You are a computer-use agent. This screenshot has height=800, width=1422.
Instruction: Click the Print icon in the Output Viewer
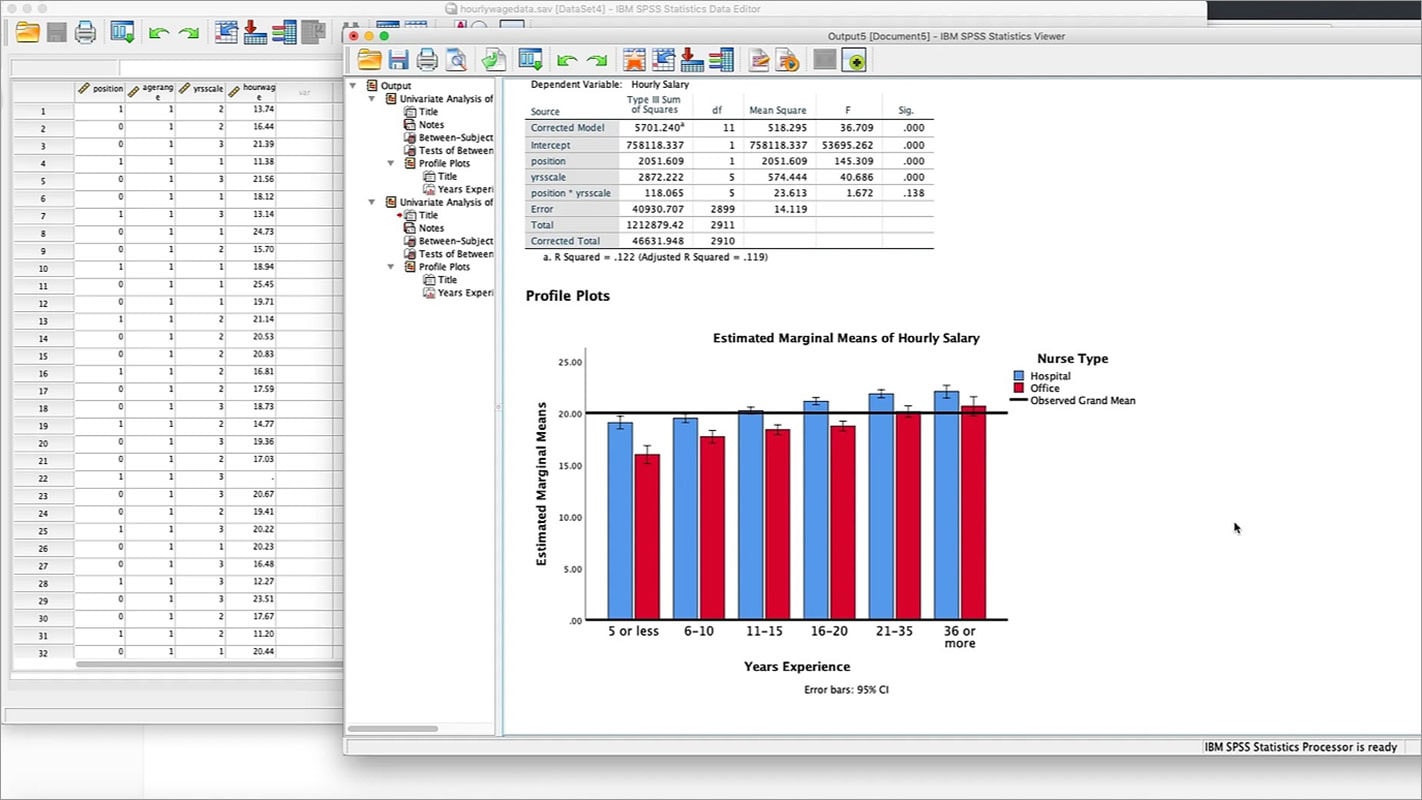click(x=428, y=60)
